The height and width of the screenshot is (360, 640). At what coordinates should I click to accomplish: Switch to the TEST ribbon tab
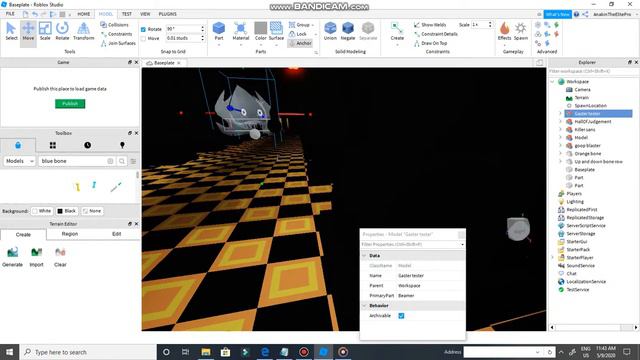pyautogui.click(x=127, y=14)
